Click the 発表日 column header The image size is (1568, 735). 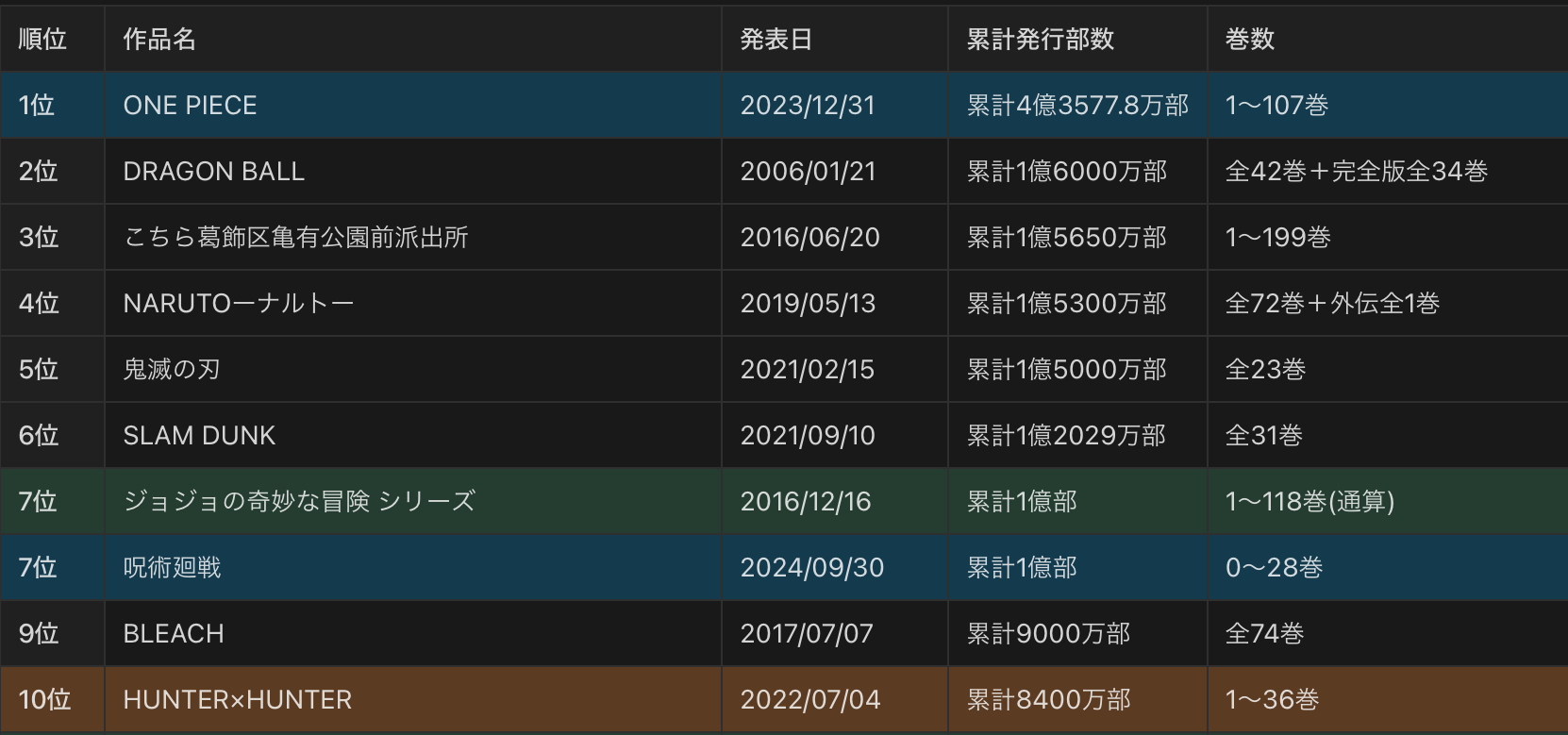(x=776, y=39)
